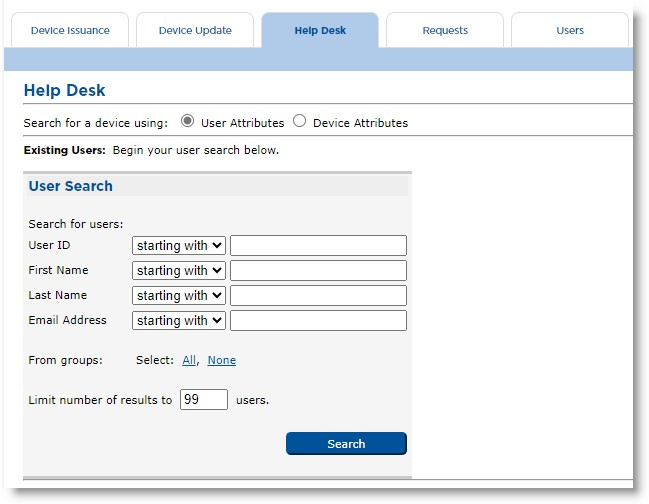The image size is (649, 504).
Task: Open the Device Issuance tab
Action: pos(70,30)
